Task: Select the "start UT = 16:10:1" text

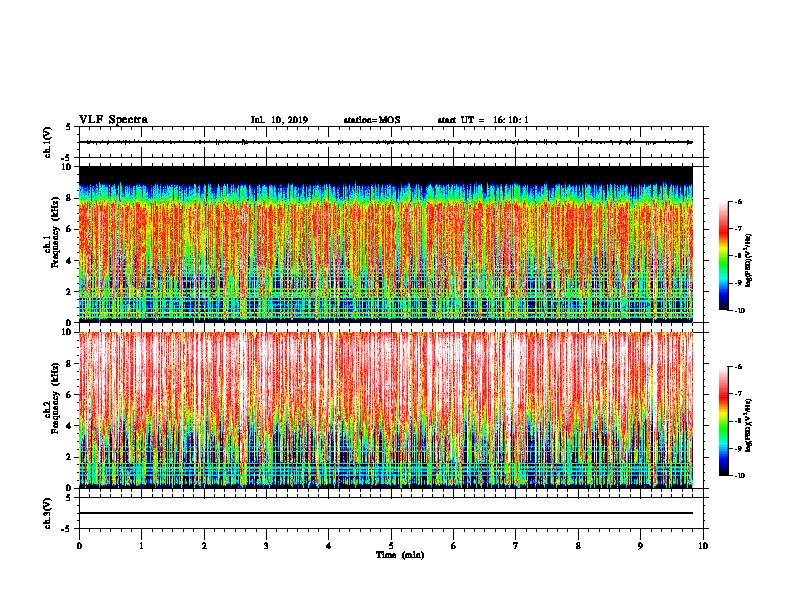Action: coord(483,120)
